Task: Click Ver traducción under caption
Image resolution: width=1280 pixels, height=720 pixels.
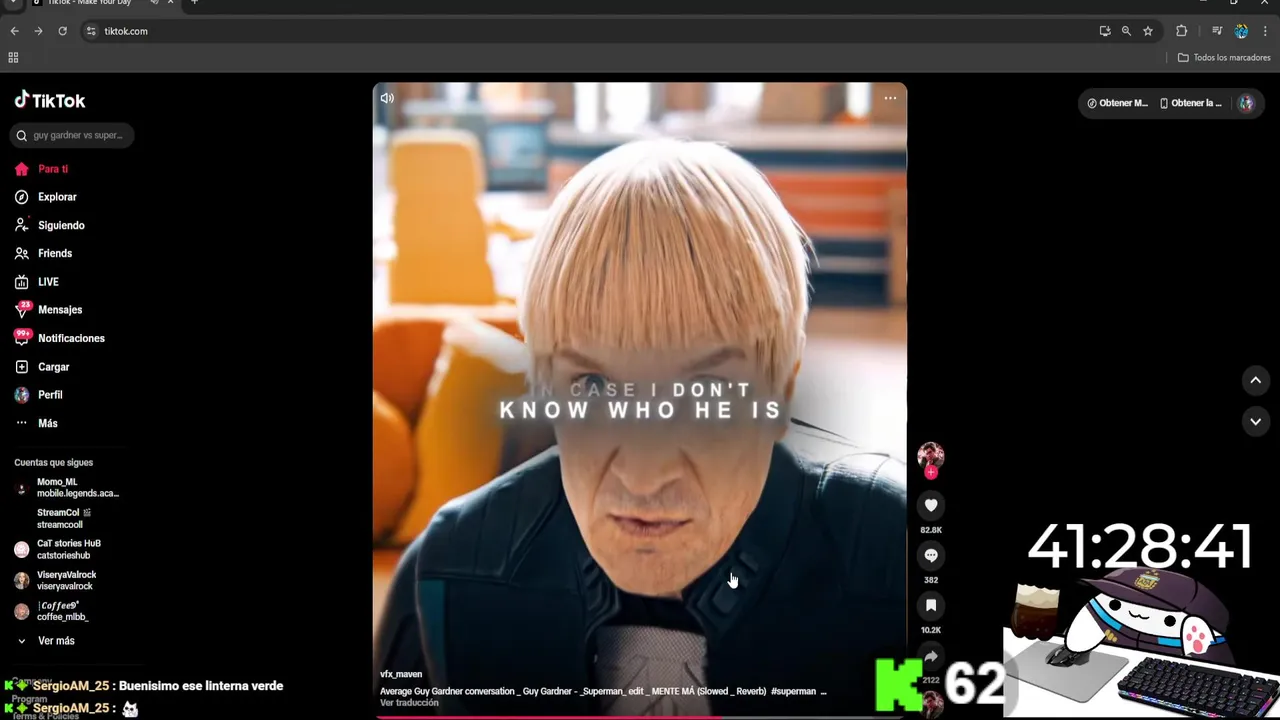Action: pos(409,703)
